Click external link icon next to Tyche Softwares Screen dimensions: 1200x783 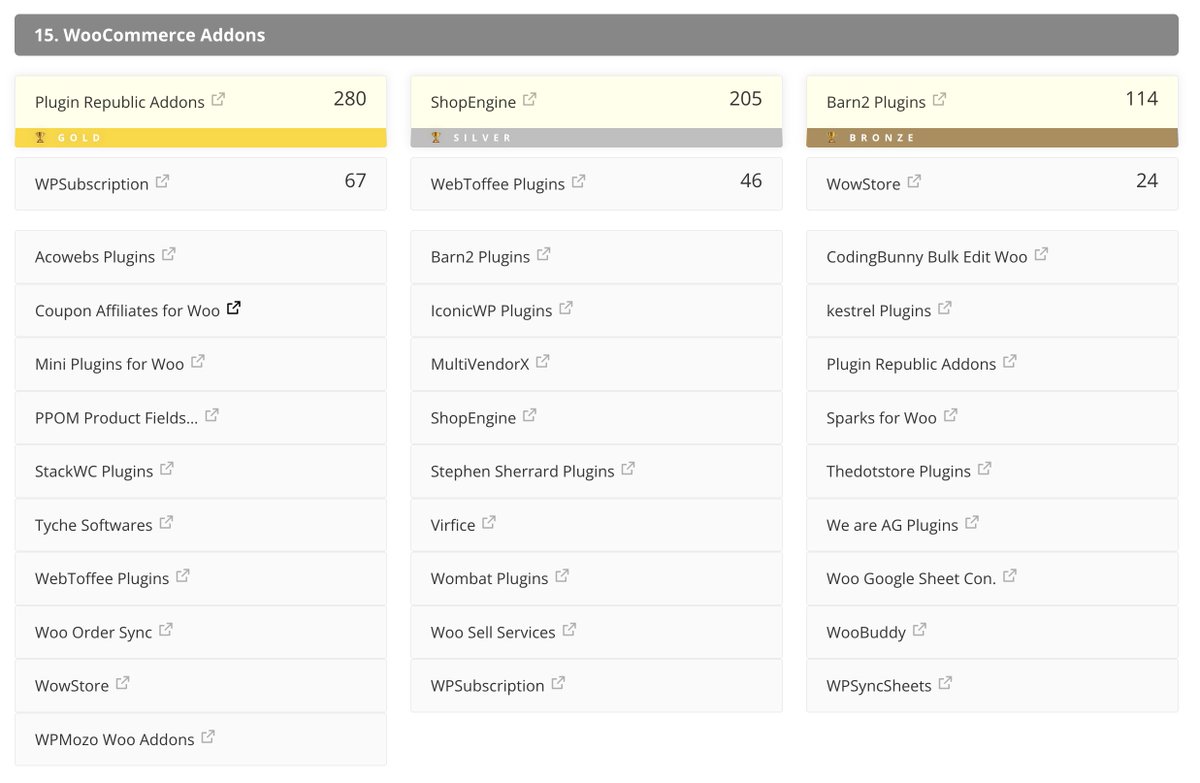(x=166, y=523)
